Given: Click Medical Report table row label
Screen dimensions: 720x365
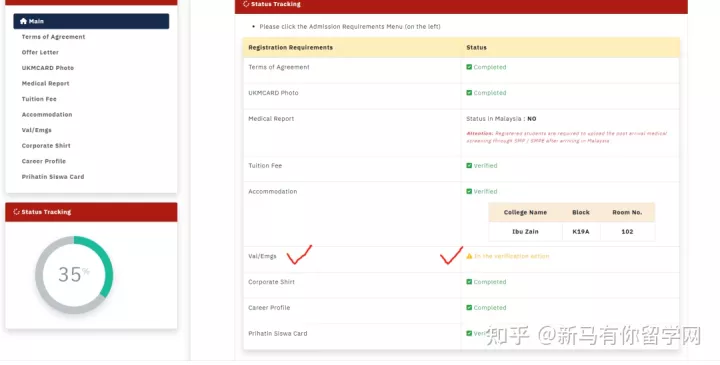Looking at the screenshot, I should tap(271, 118).
